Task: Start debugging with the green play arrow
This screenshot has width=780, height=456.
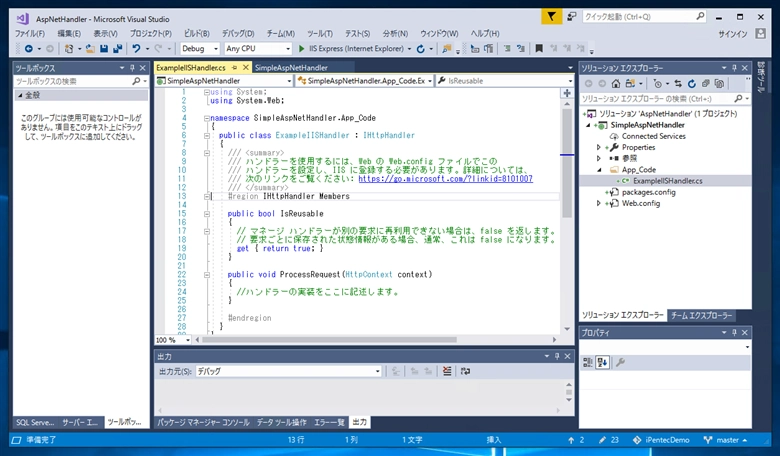Action: tap(301, 49)
